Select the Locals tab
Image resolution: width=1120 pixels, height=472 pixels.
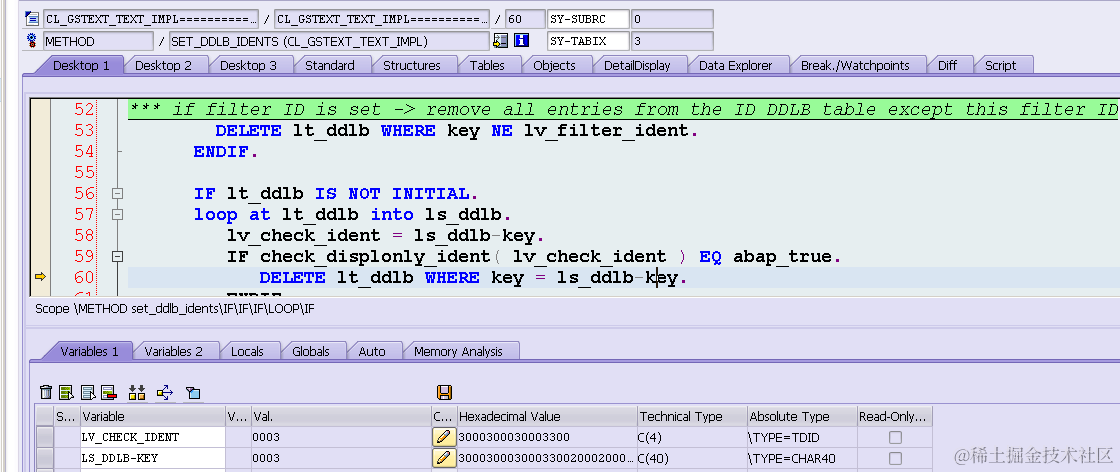click(x=246, y=351)
